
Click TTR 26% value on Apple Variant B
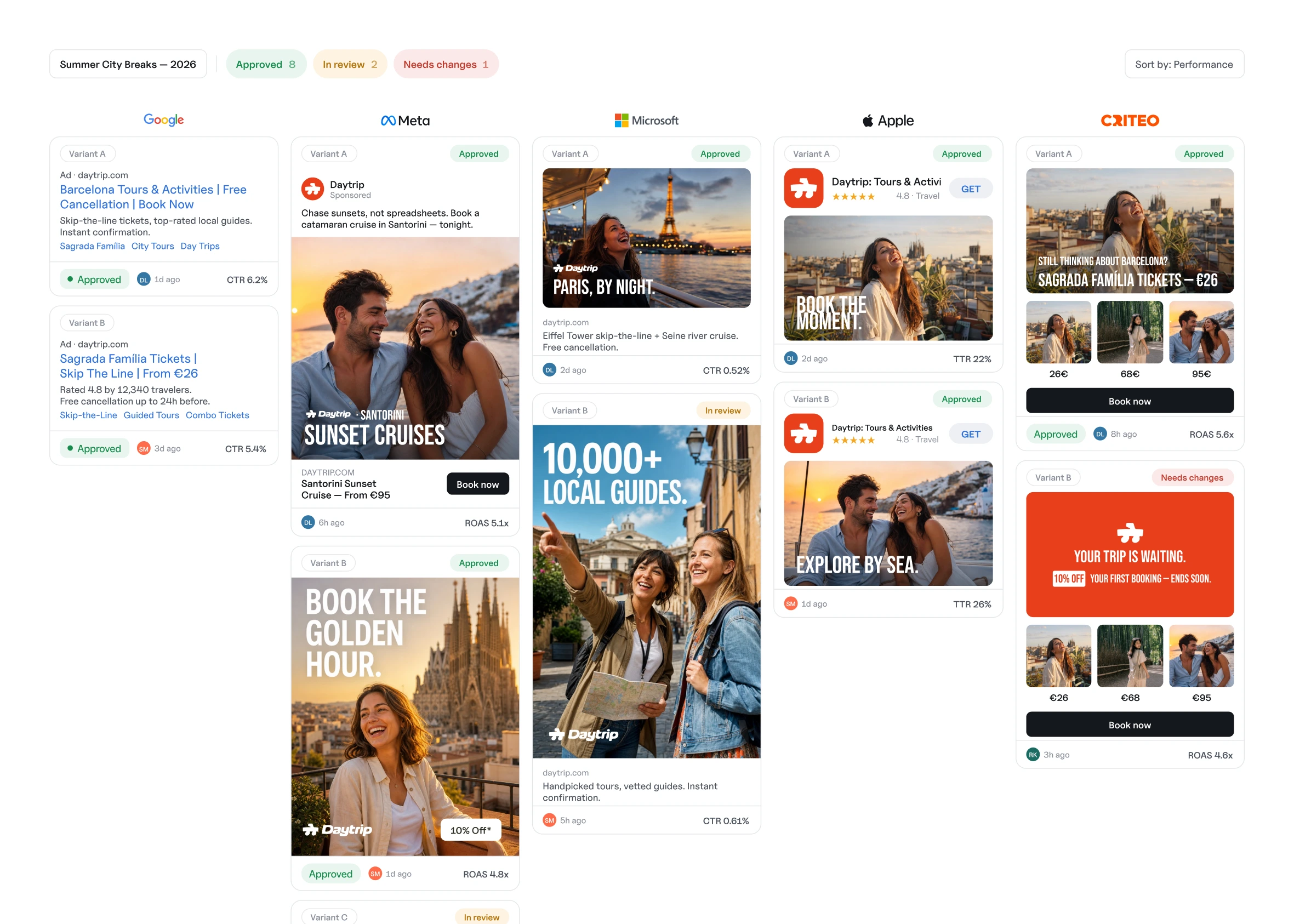[x=972, y=604]
